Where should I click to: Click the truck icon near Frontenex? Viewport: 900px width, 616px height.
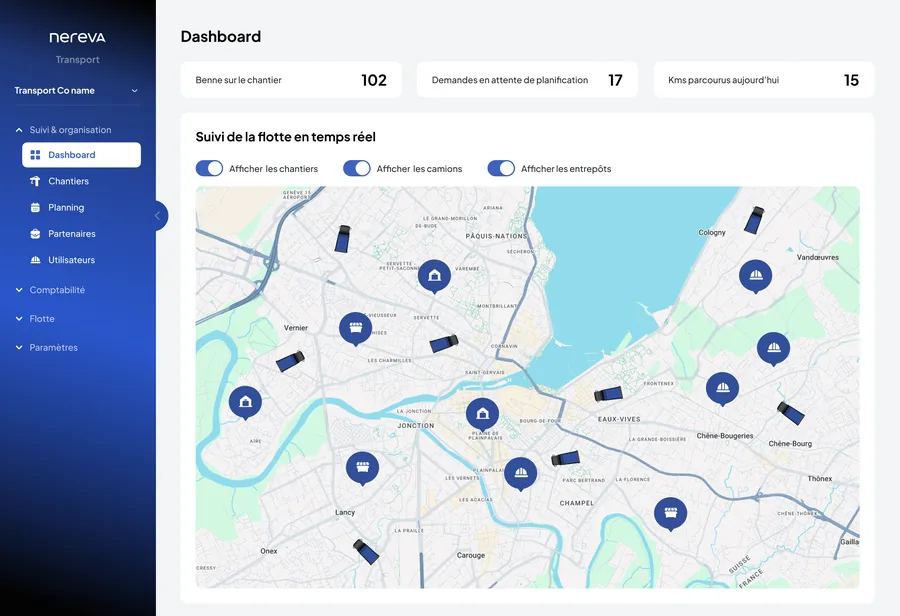pos(608,394)
